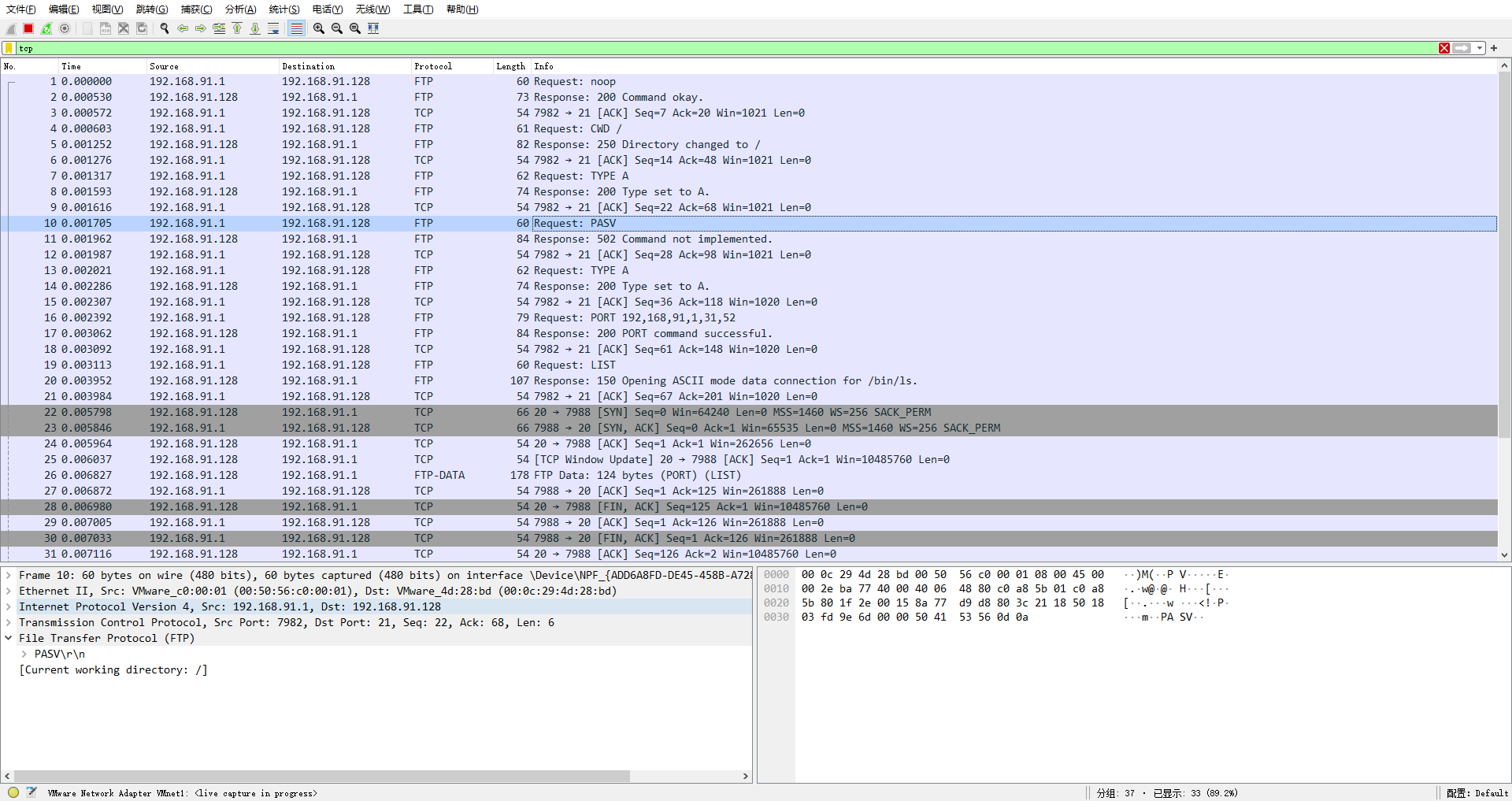Open the 工具(T) menu
The height and width of the screenshot is (801, 1512).
[418, 9]
